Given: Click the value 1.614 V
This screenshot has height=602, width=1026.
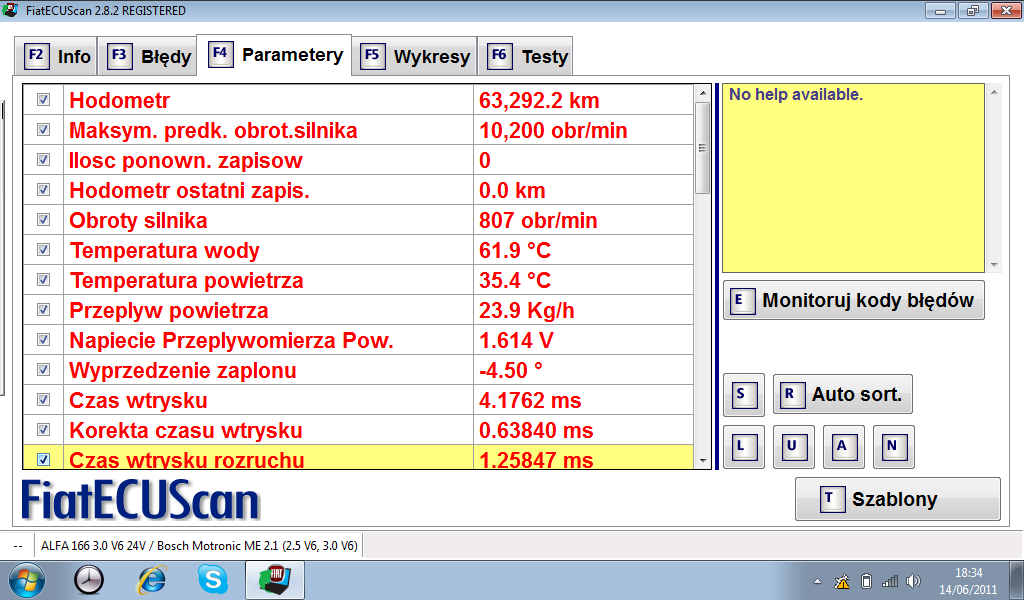Looking at the screenshot, I should click(516, 341).
